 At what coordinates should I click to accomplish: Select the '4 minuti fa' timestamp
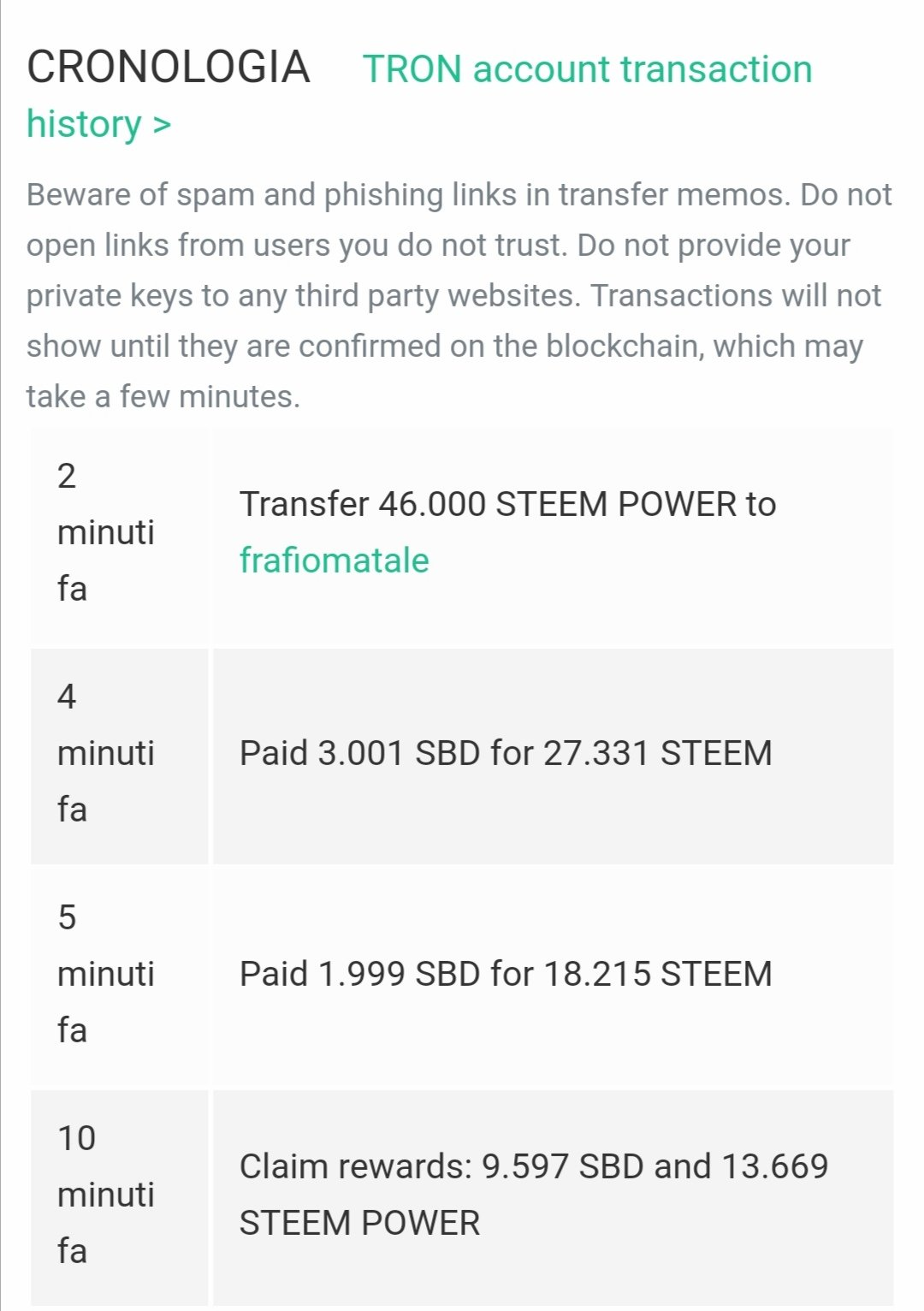pyautogui.click(x=105, y=753)
